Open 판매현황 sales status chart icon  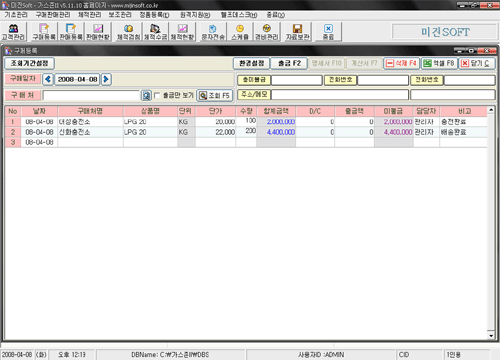(x=98, y=32)
